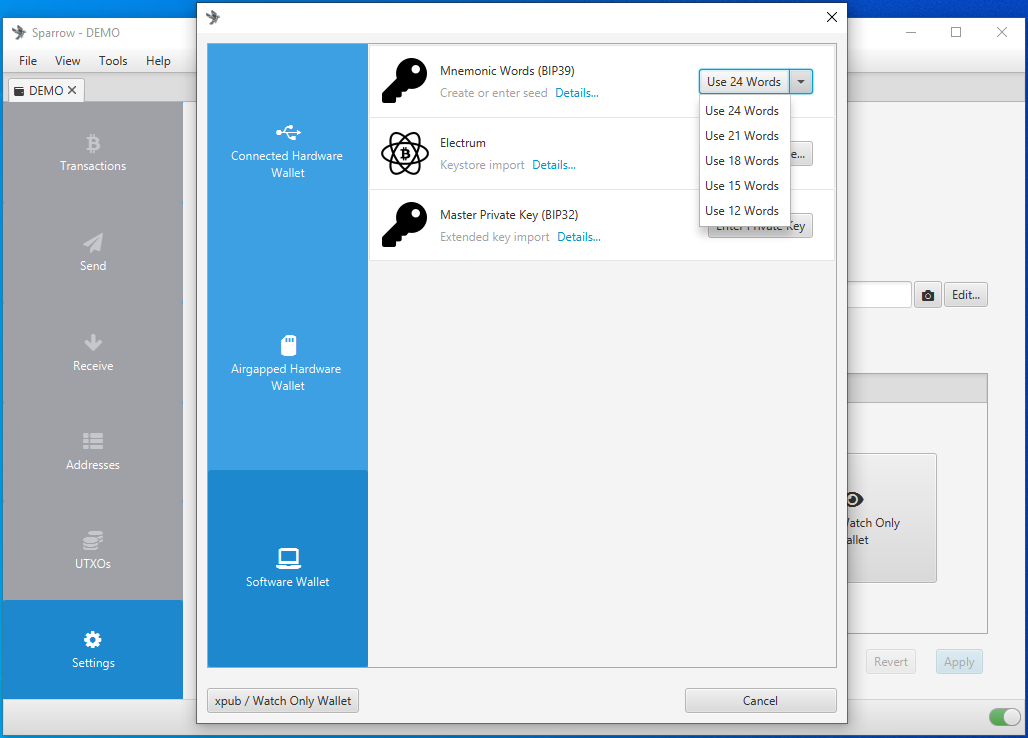Open the Receive section
Viewport: 1028px width, 738px height.
click(92, 352)
